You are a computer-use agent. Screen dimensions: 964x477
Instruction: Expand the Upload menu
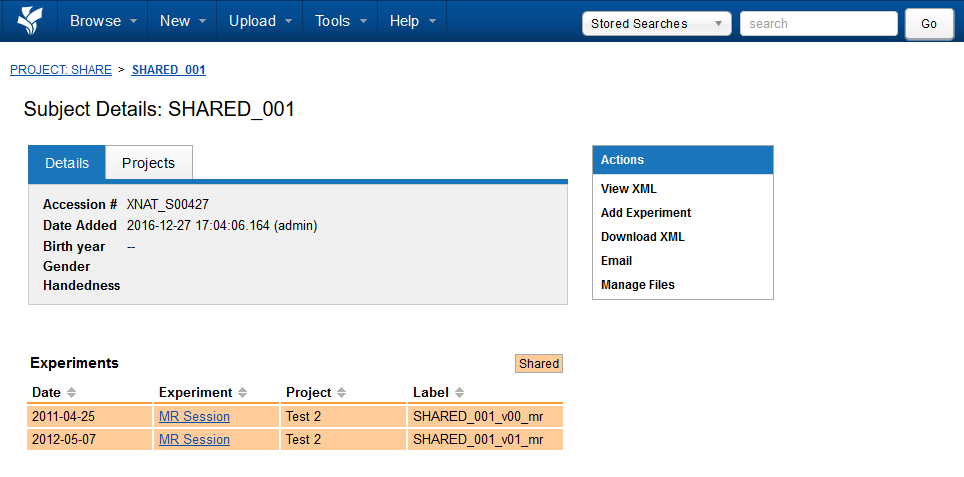tap(259, 21)
